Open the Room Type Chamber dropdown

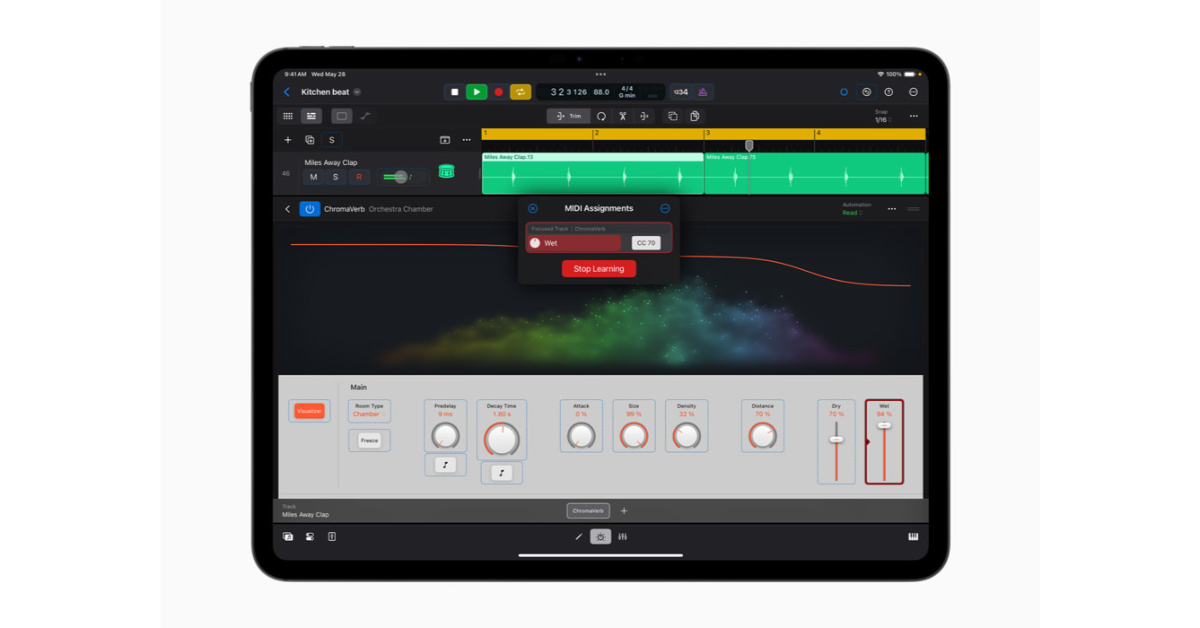tap(369, 411)
